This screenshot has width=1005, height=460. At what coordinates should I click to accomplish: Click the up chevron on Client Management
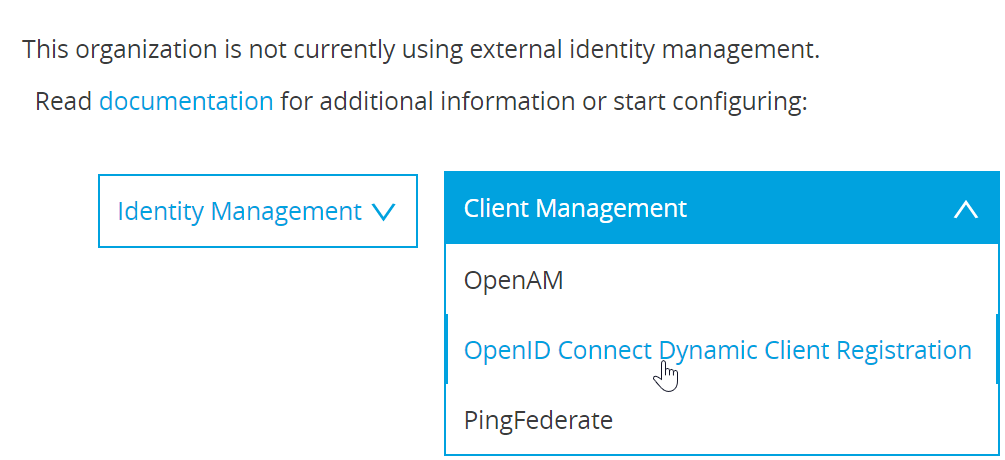965,209
